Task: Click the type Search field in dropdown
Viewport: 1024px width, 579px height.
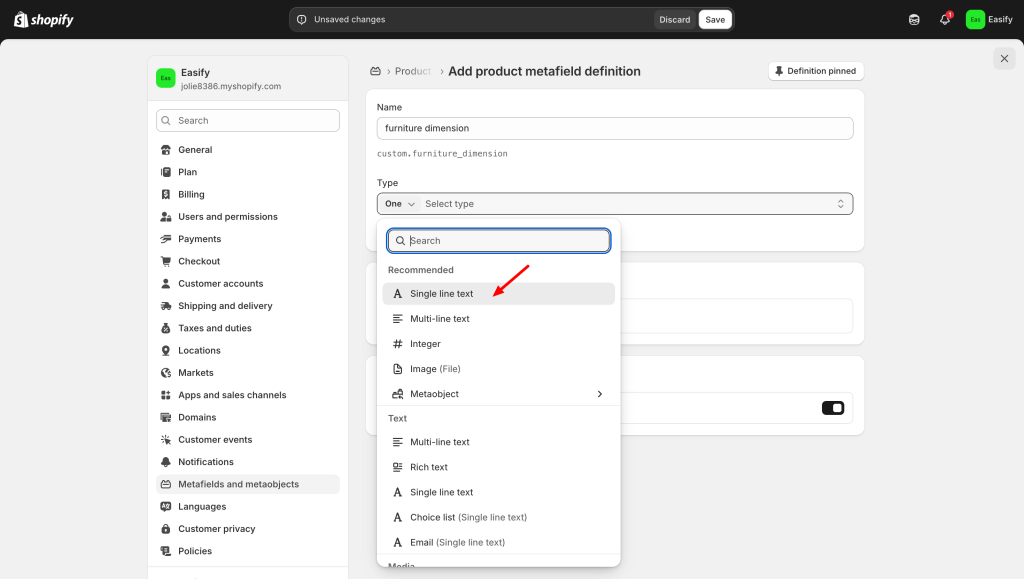Action: (505, 241)
